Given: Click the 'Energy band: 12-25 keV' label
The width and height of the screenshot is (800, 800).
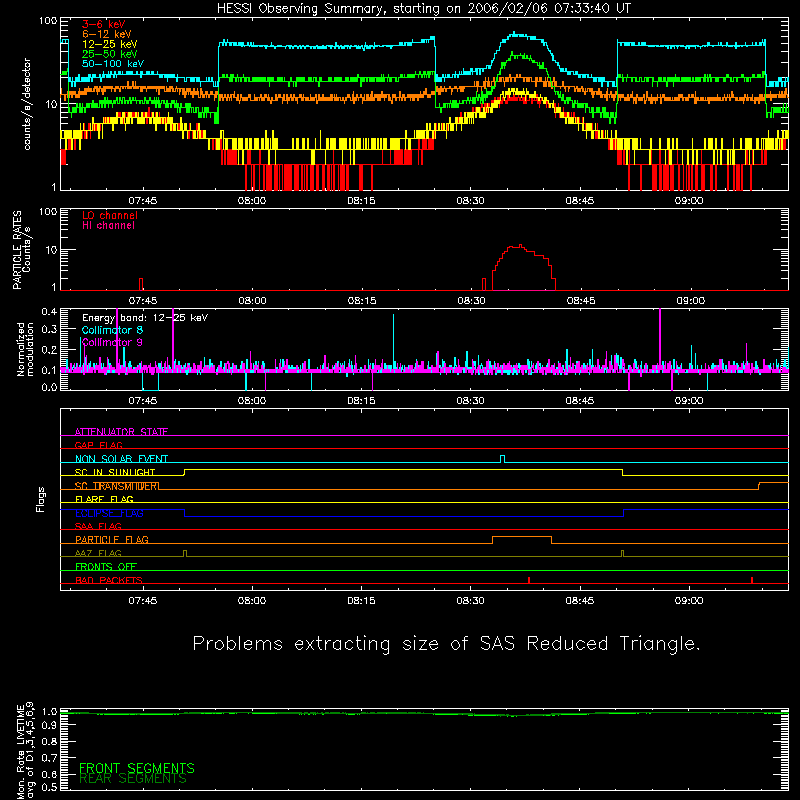Looking at the screenshot, I should coord(145,318).
